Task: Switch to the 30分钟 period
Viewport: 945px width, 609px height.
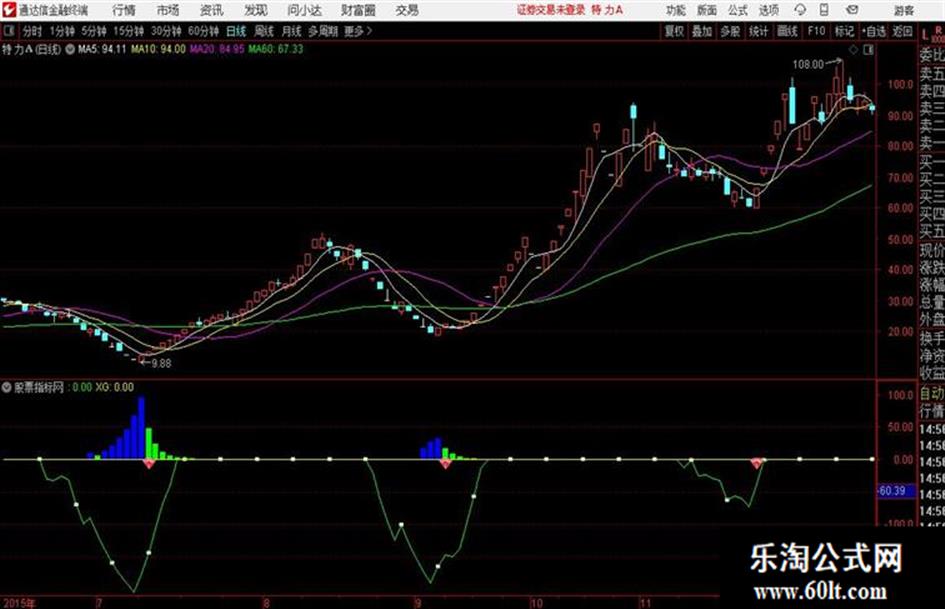Action: (x=166, y=31)
